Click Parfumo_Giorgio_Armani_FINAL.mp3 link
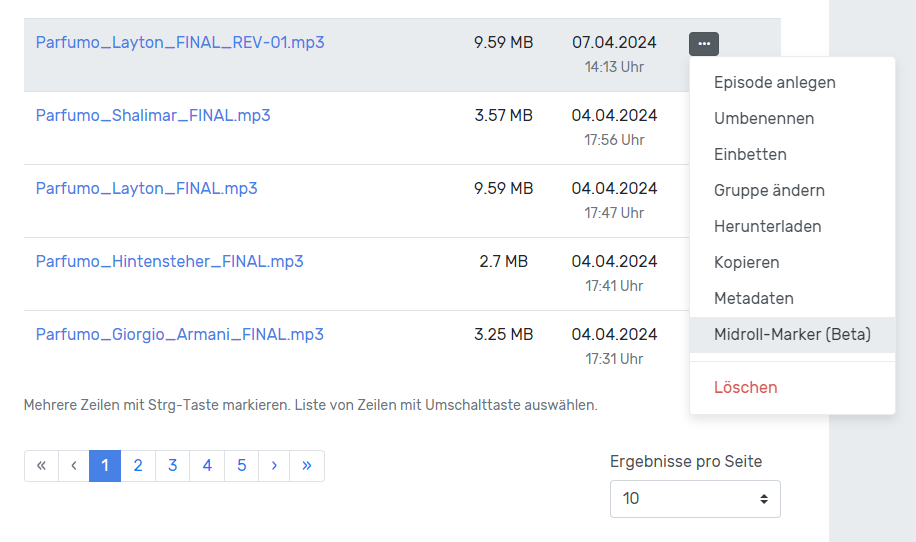 (x=179, y=334)
